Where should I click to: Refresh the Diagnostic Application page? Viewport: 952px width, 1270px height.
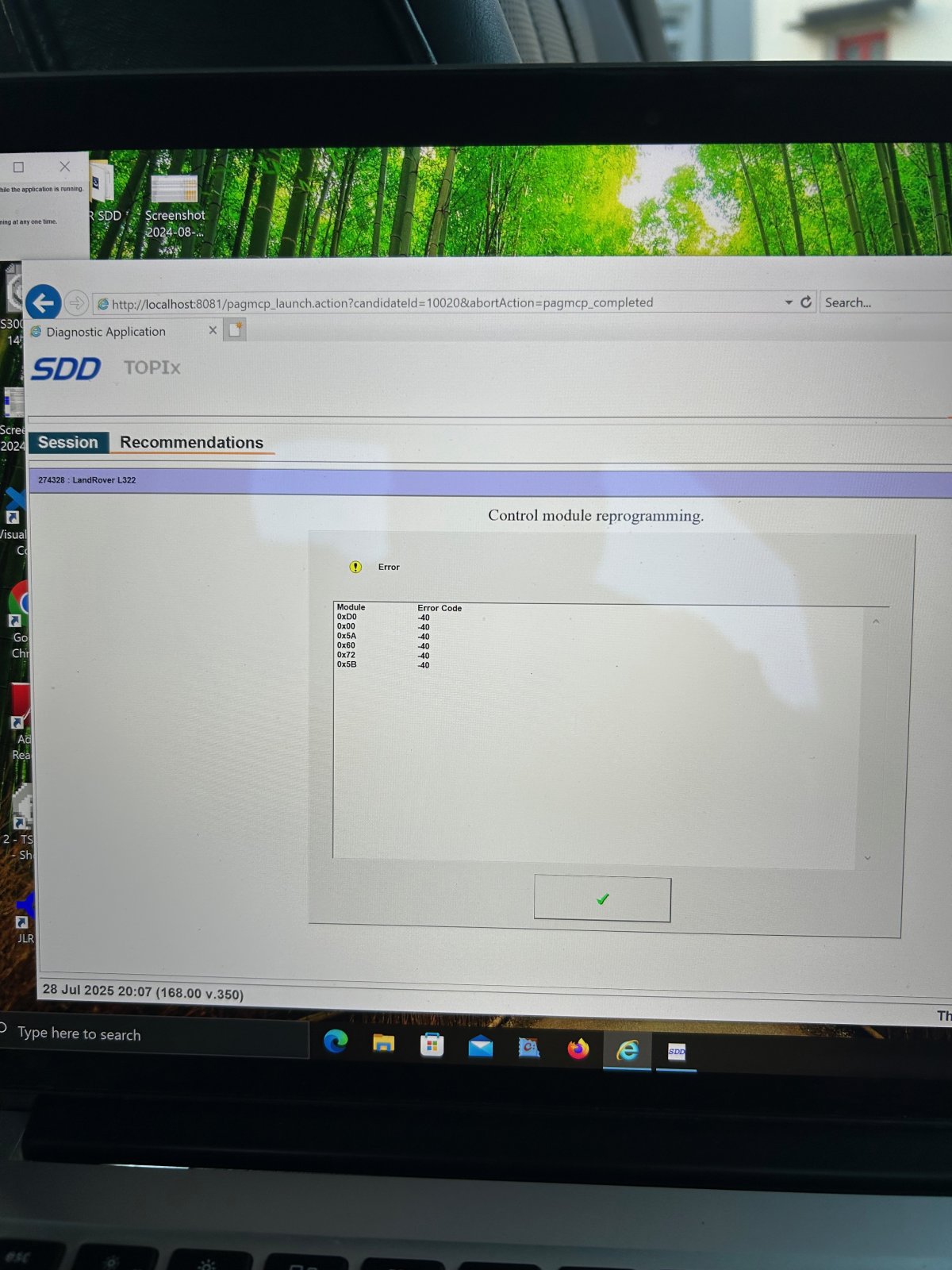[x=806, y=302]
